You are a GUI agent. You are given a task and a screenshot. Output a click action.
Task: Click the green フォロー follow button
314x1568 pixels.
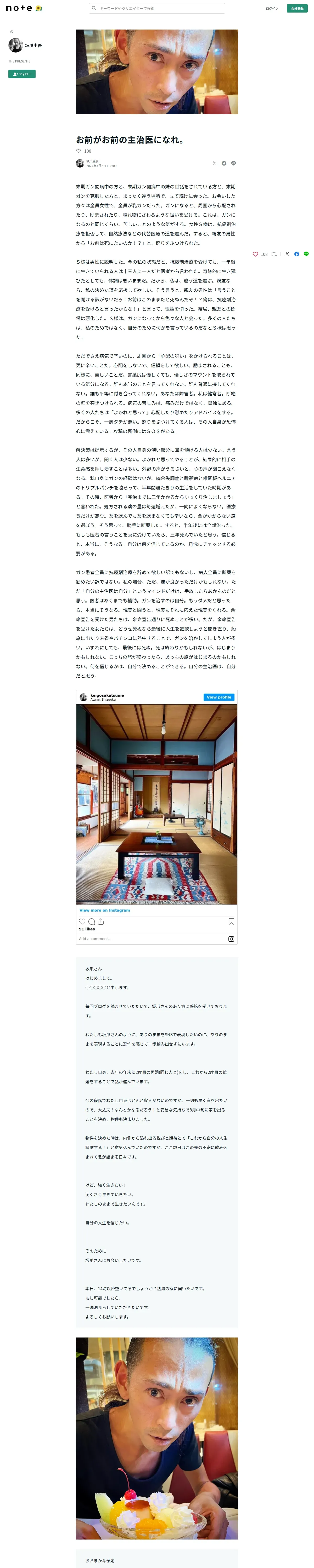click(22, 74)
